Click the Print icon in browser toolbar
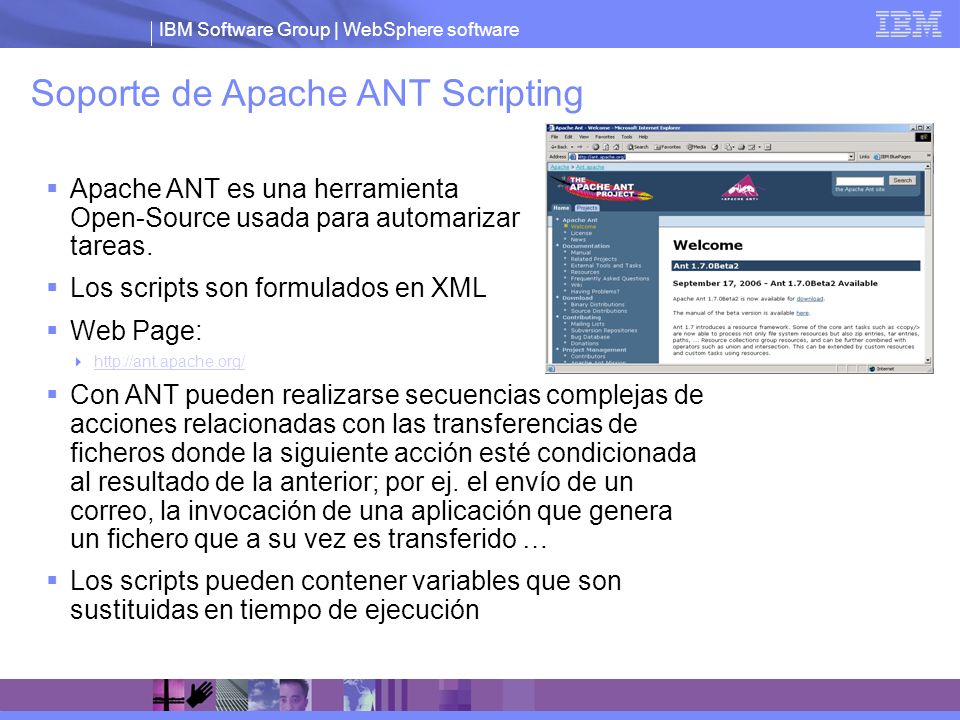 coord(741,147)
